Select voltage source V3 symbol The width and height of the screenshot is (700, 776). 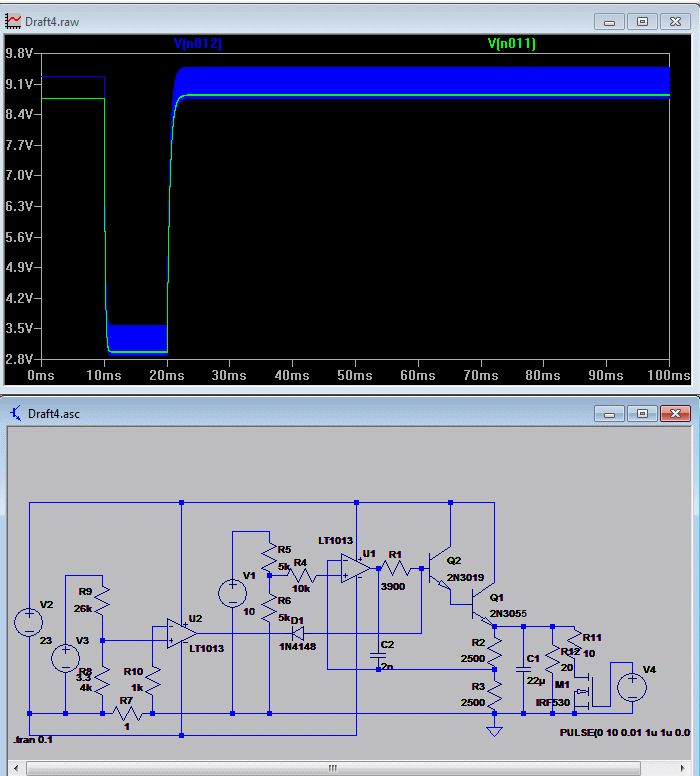[x=65, y=659]
